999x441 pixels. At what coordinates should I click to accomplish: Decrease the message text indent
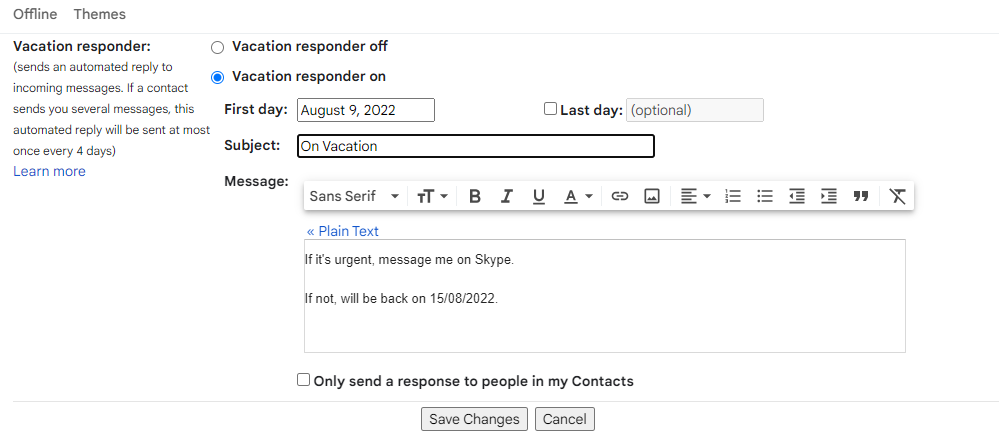pyautogui.click(x=797, y=197)
